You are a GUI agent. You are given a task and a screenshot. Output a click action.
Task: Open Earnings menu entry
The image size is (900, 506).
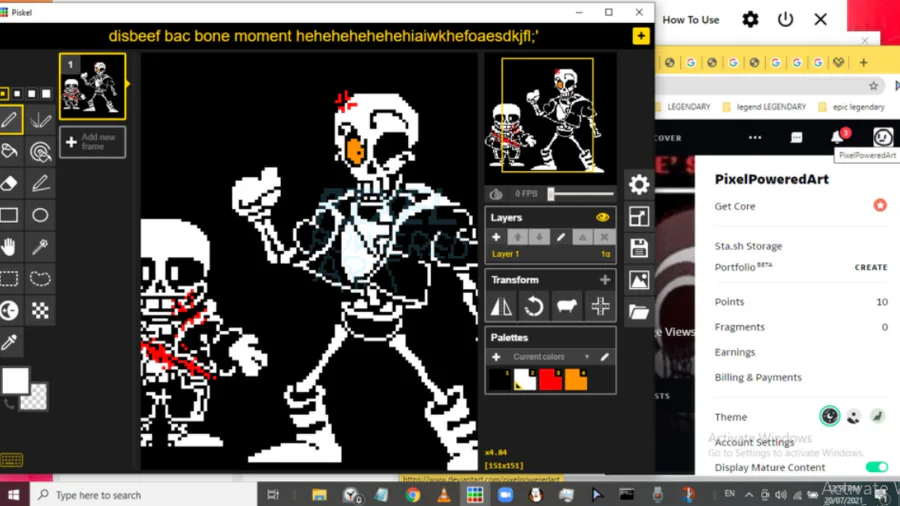pyautogui.click(x=735, y=352)
